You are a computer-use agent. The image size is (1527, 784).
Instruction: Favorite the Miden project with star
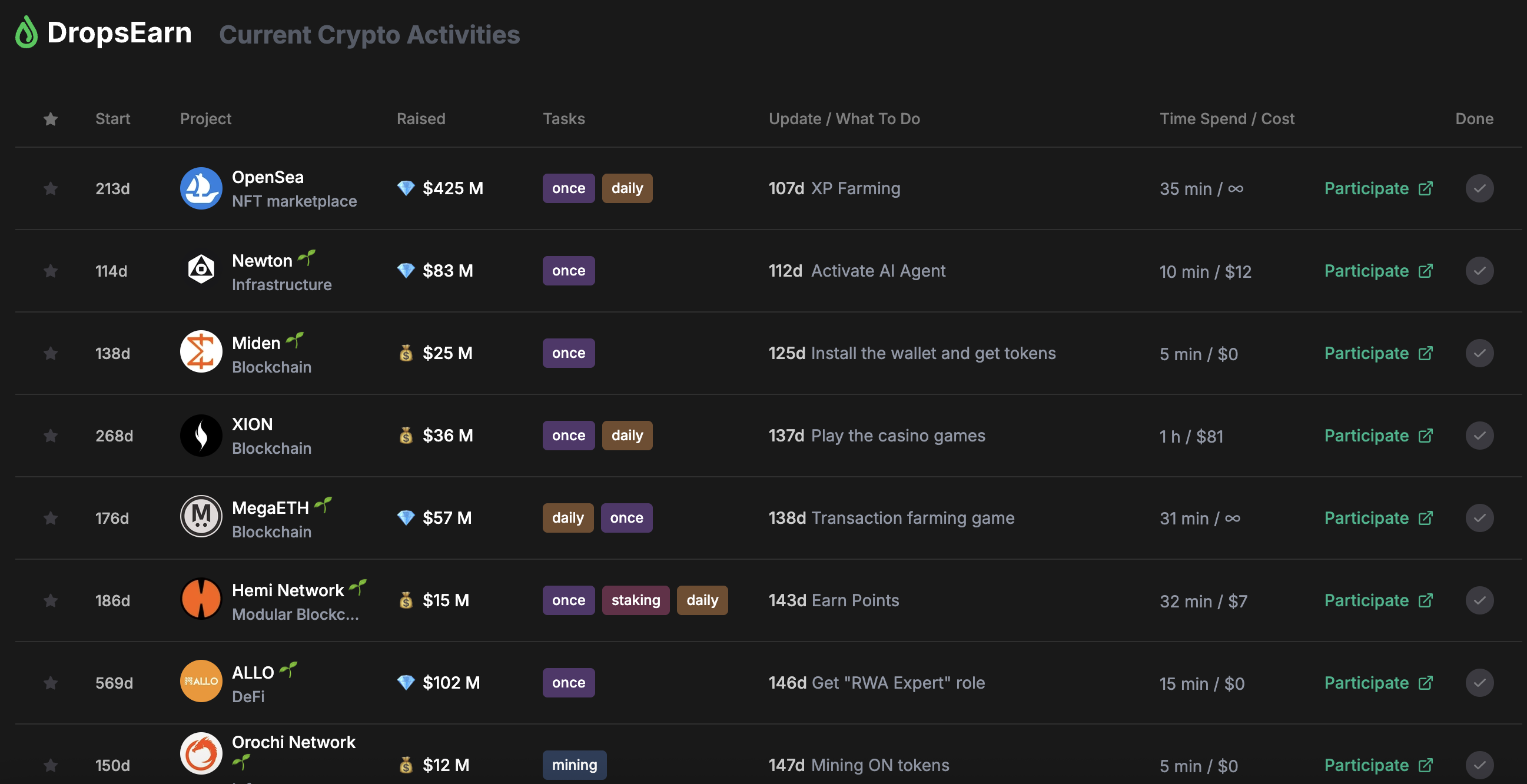pos(51,353)
